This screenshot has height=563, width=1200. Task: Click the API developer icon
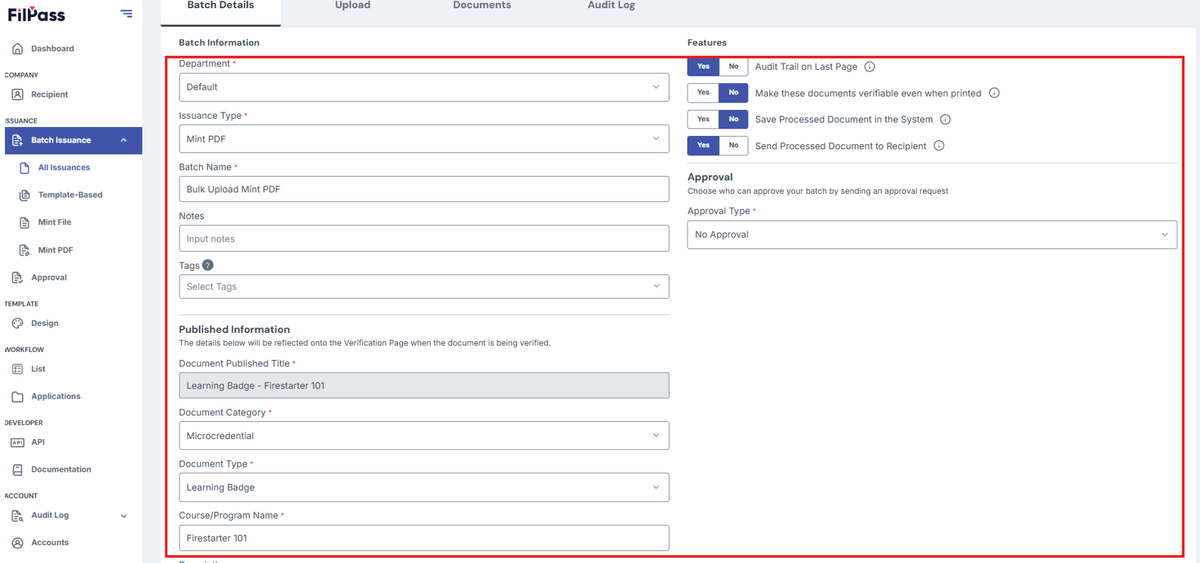(x=18, y=442)
